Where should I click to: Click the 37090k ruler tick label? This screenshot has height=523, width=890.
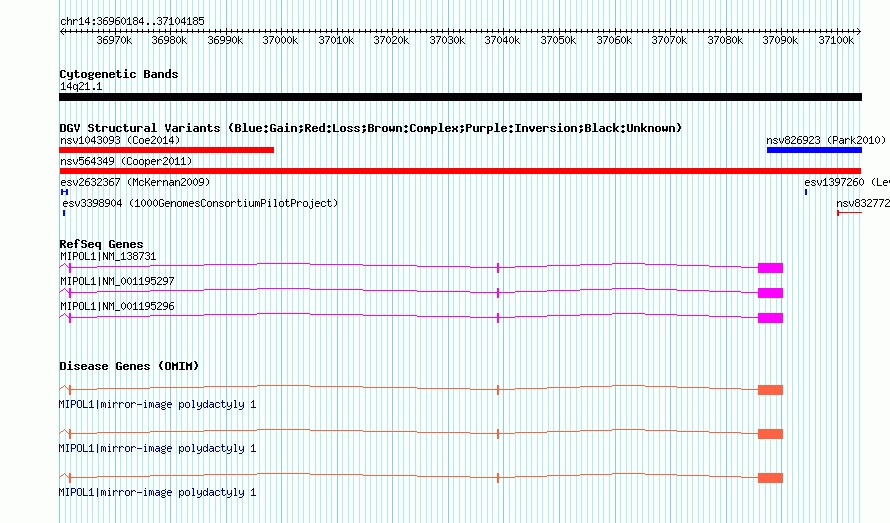click(x=780, y=40)
